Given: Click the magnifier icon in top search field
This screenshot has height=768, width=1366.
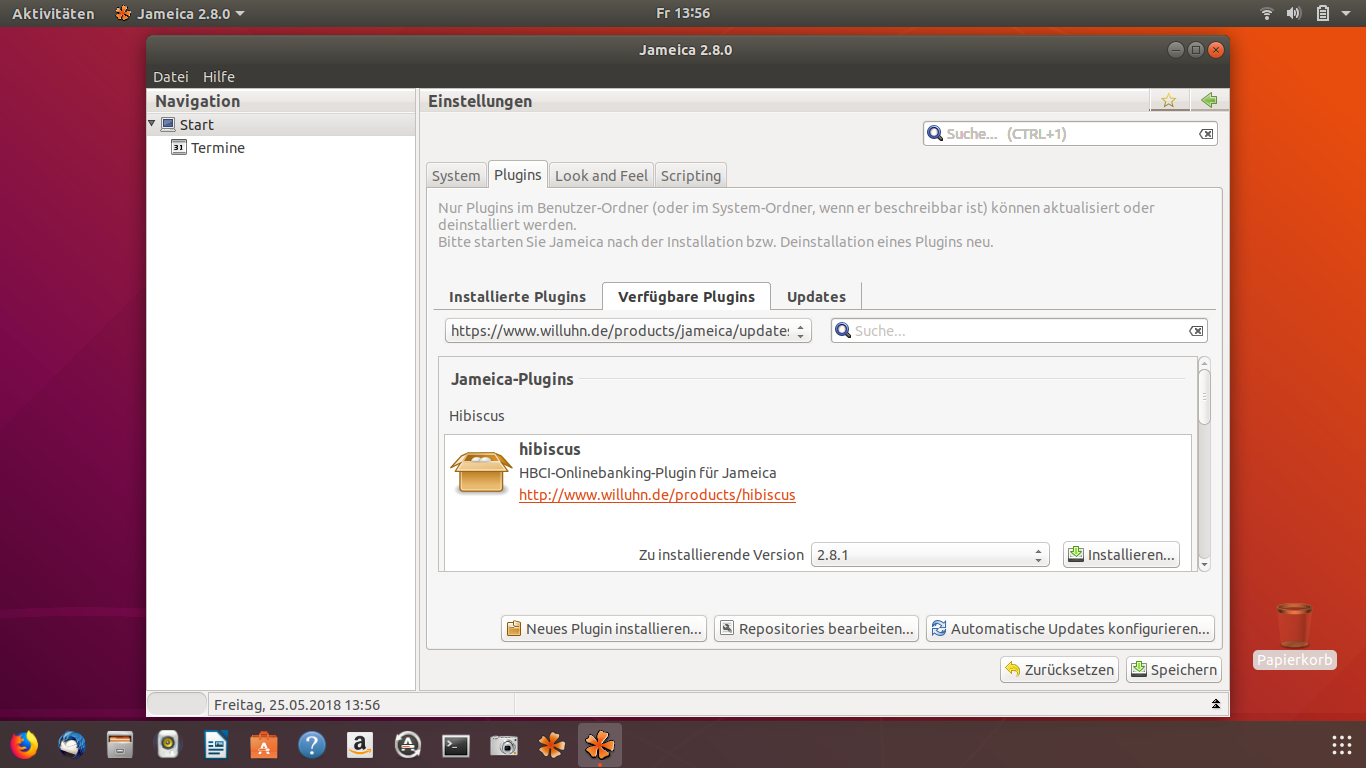Looking at the screenshot, I should [x=935, y=133].
